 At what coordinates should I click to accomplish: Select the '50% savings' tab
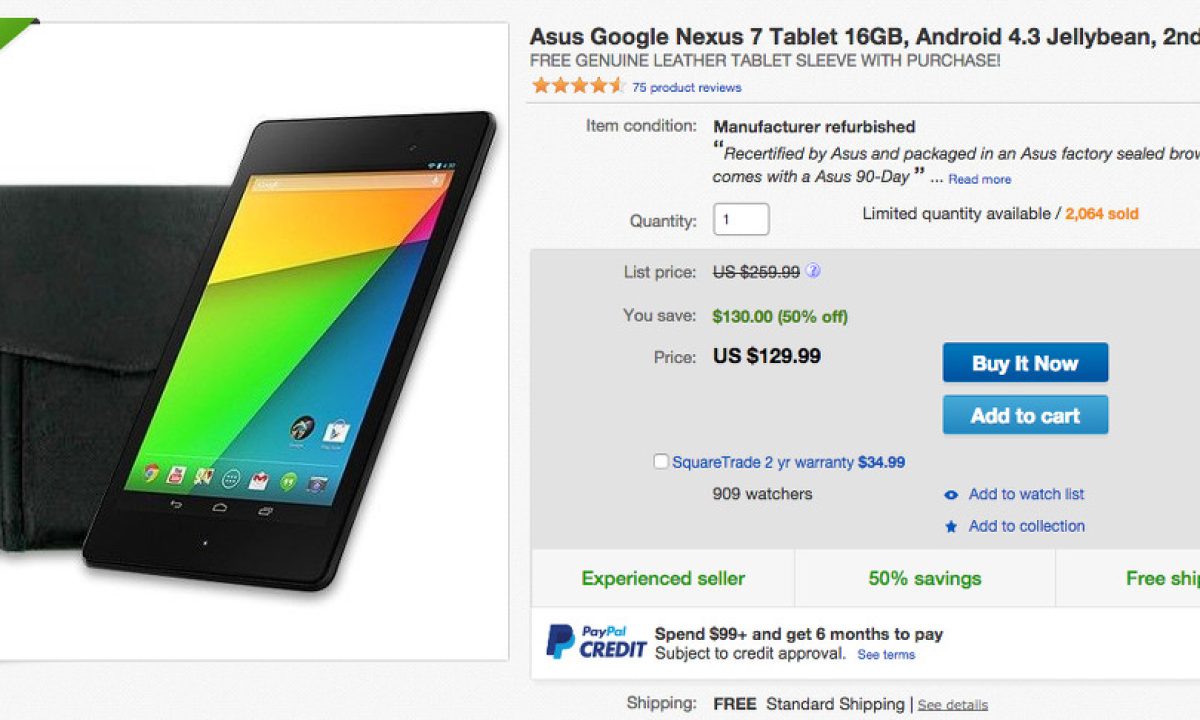(925, 578)
